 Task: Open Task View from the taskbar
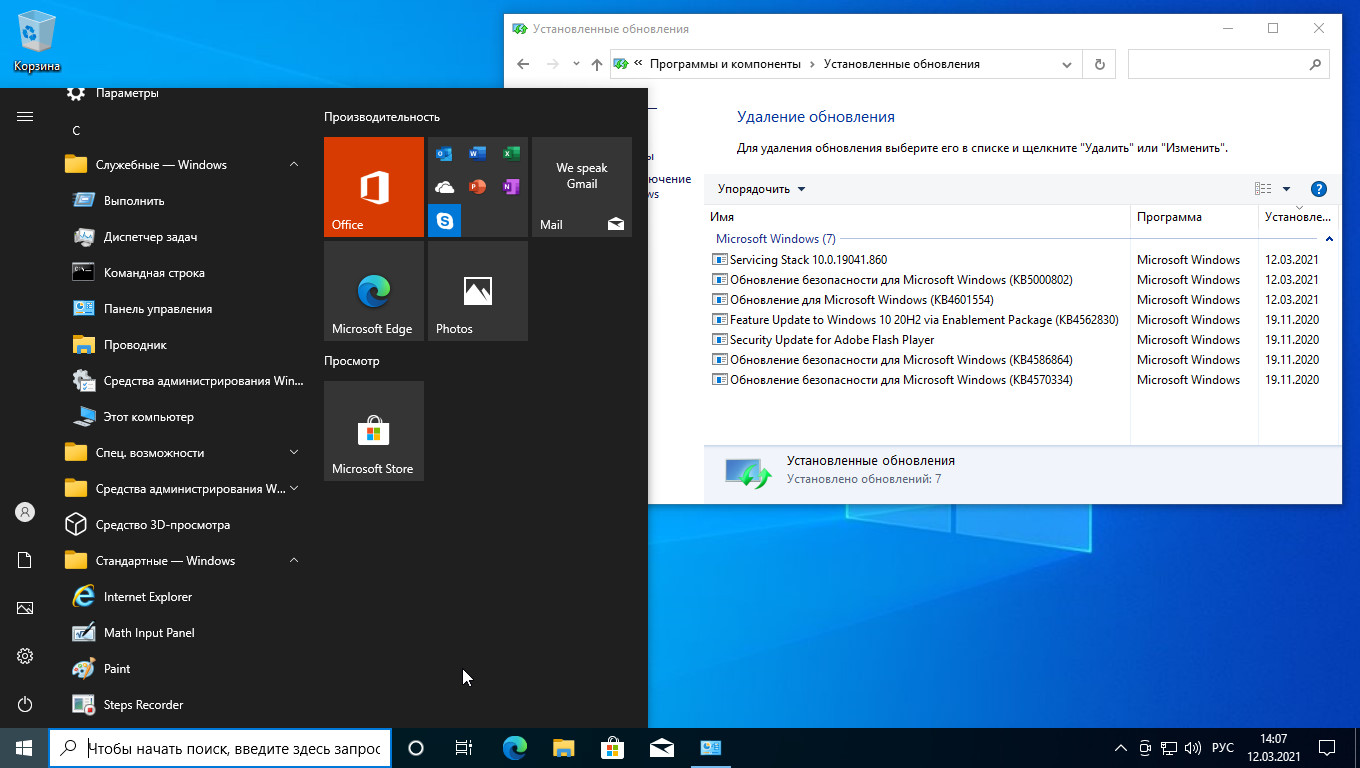[464, 748]
